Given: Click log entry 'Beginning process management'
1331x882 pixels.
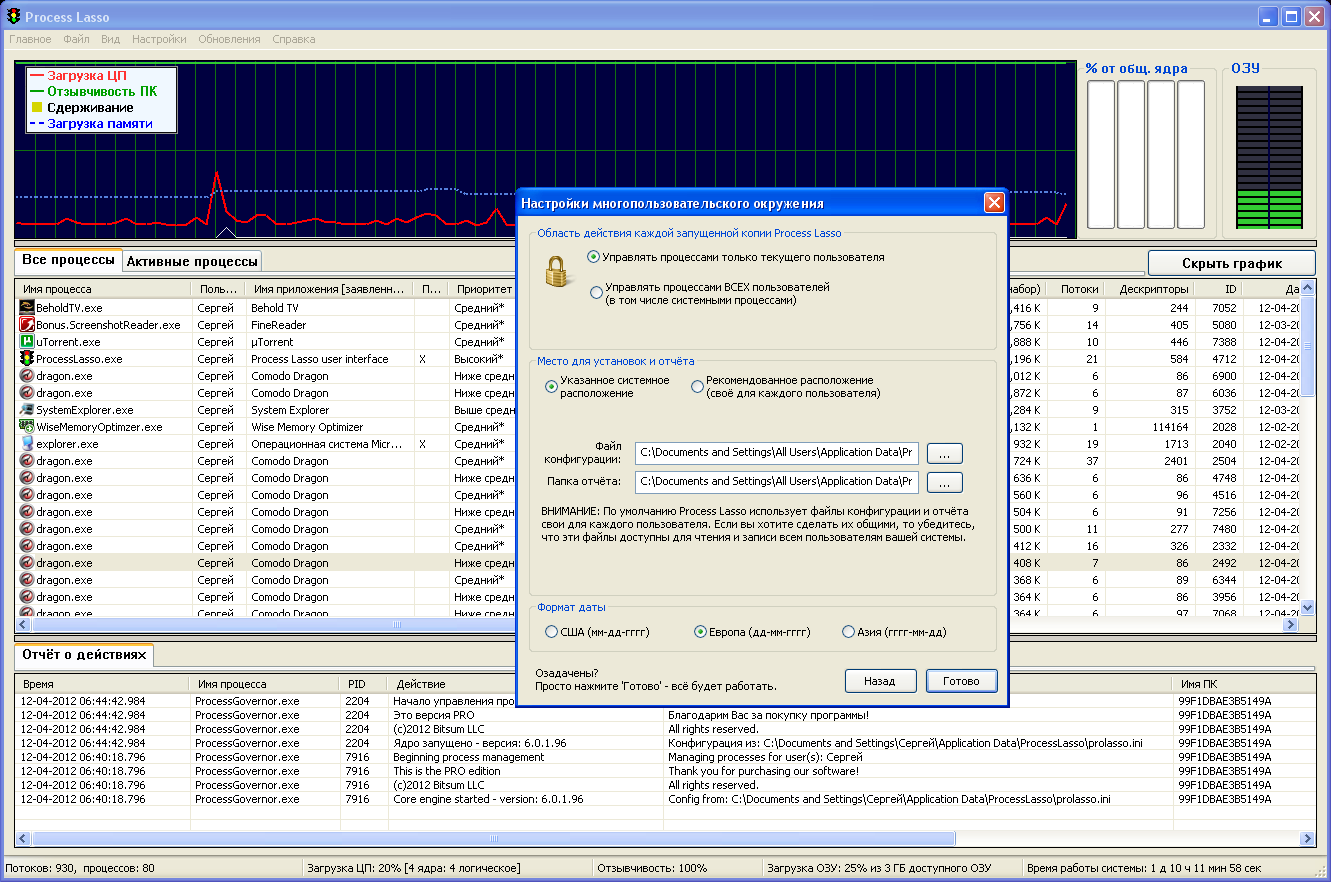Looking at the screenshot, I should pos(469,757).
